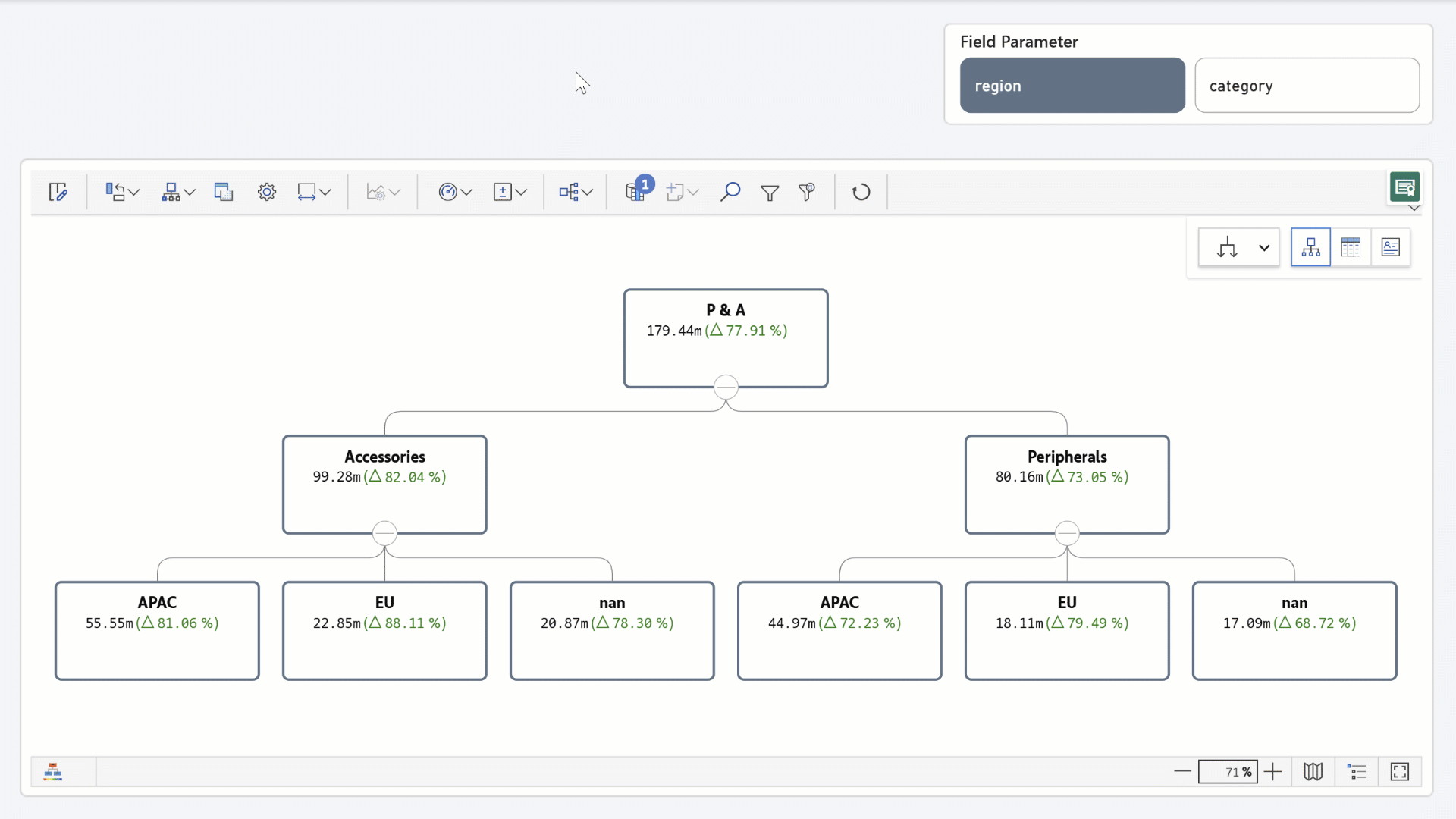Open the tree orientation dropdown
The image size is (1456, 819).
coord(1263,248)
